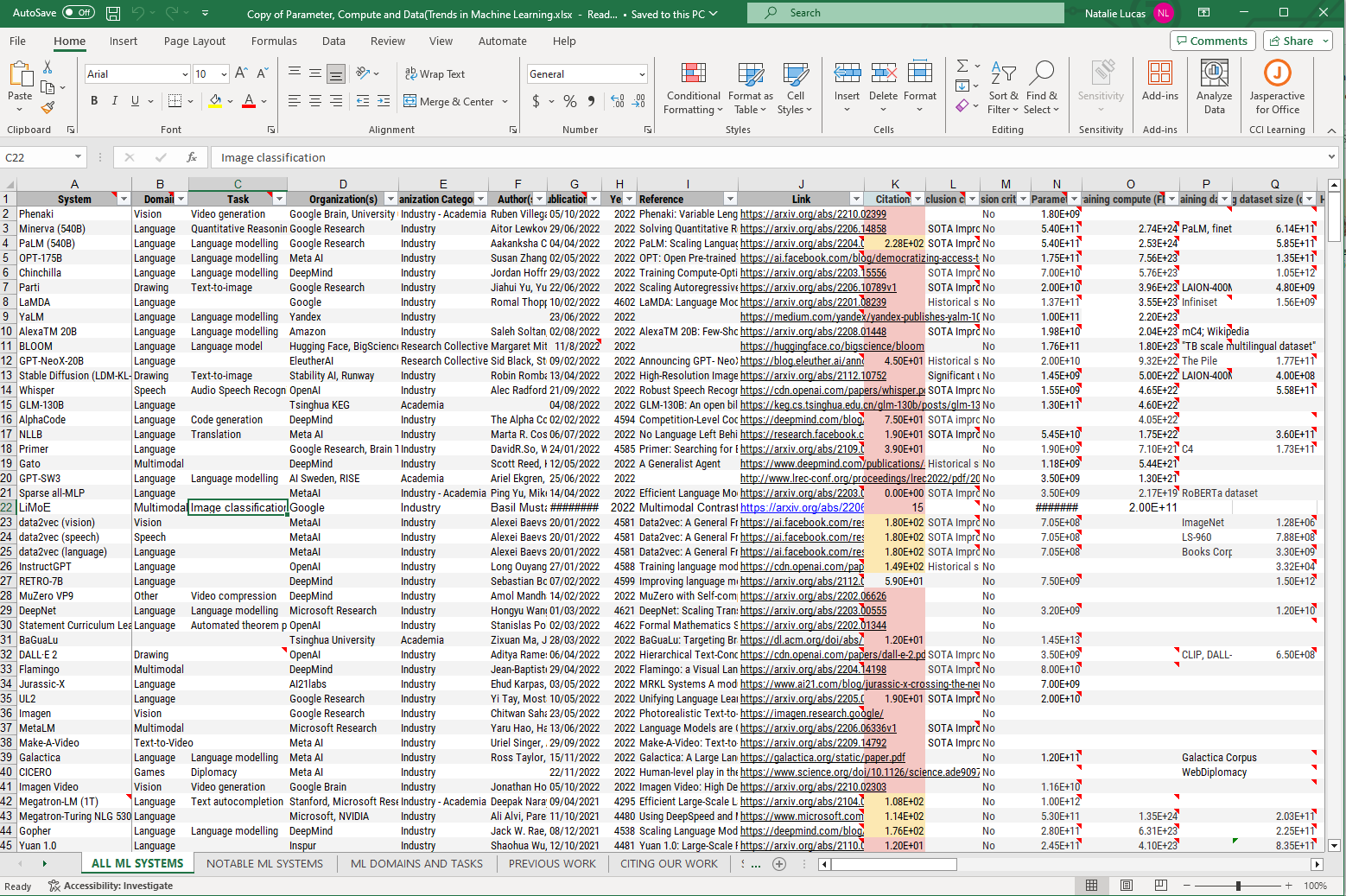This screenshot has height=896, width=1346.
Task: Switch to Page Layout view in status bar
Action: coord(1126,886)
